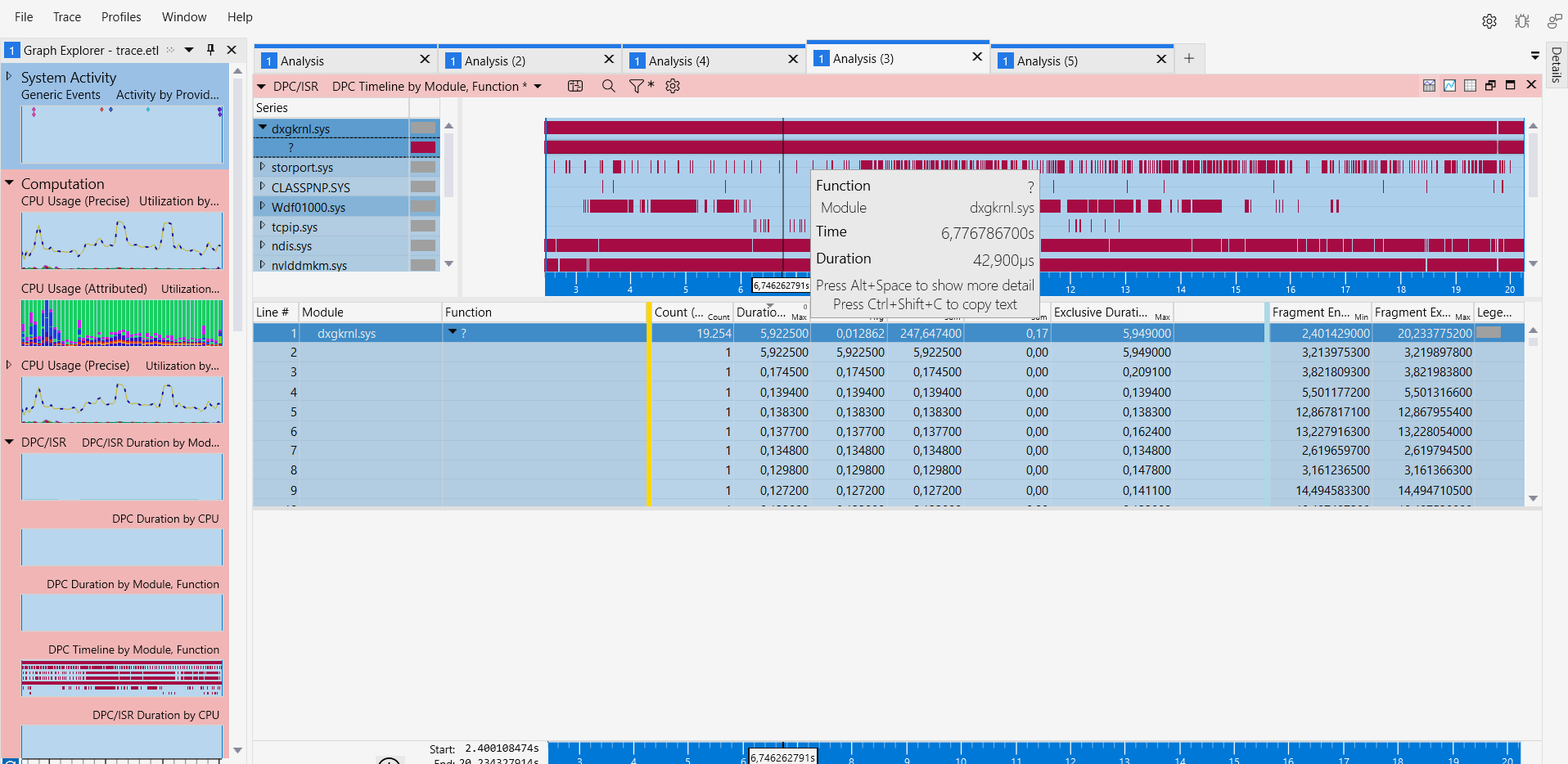Click legend swatch in table row 1
The image size is (1568, 764).
1489,333
